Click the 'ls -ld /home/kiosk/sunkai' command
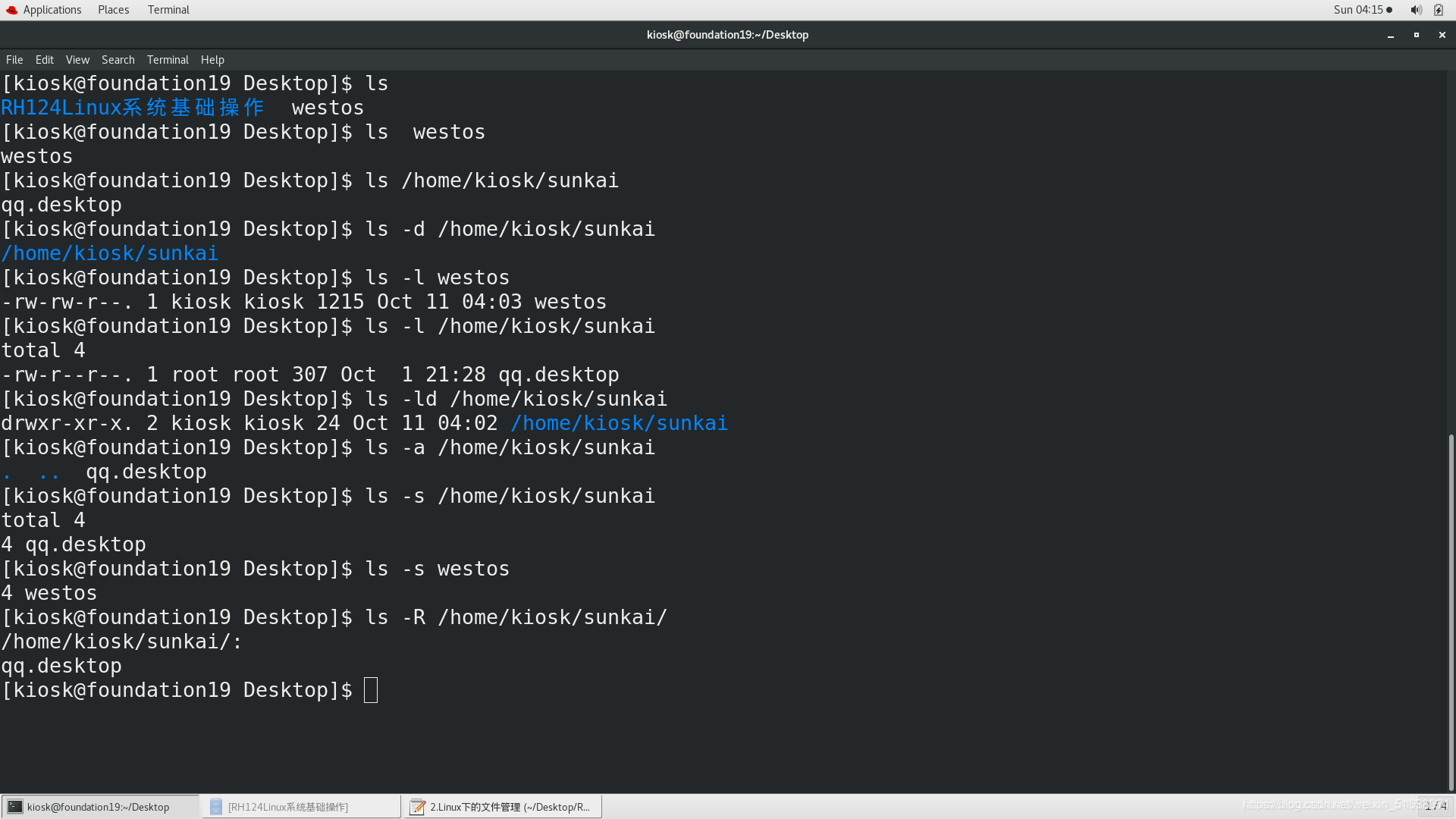Image resolution: width=1456 pixels, height=819 pixels. point(516,399)
